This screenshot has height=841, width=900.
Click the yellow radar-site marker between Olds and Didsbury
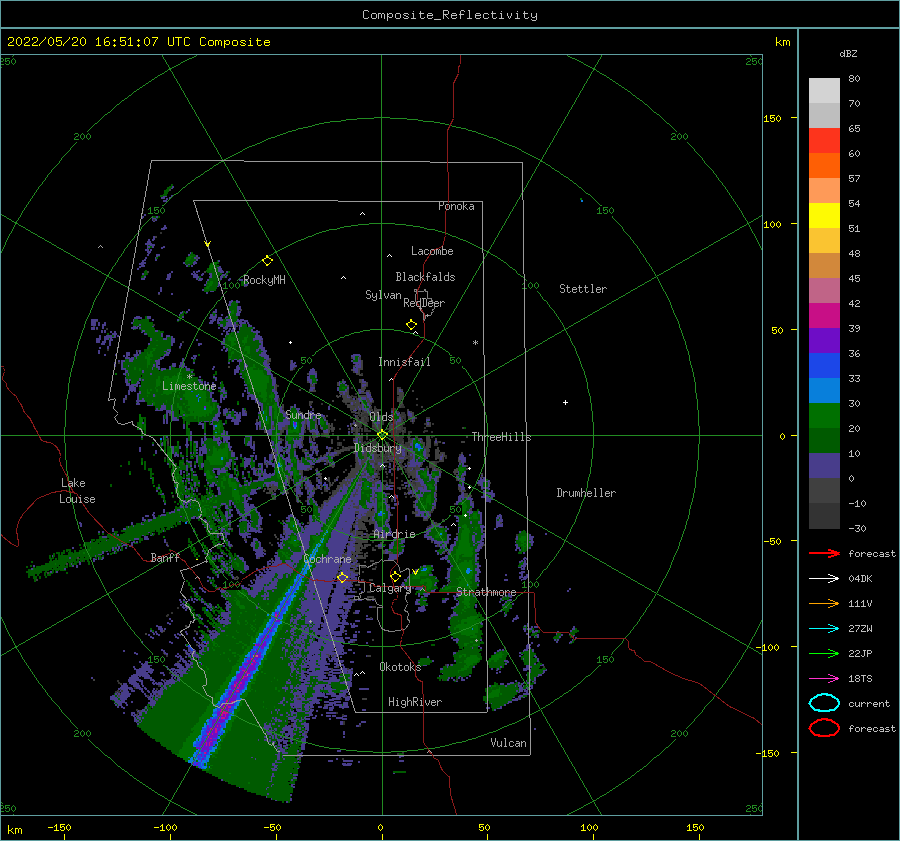pyautogui.click(x=382, y=435)
